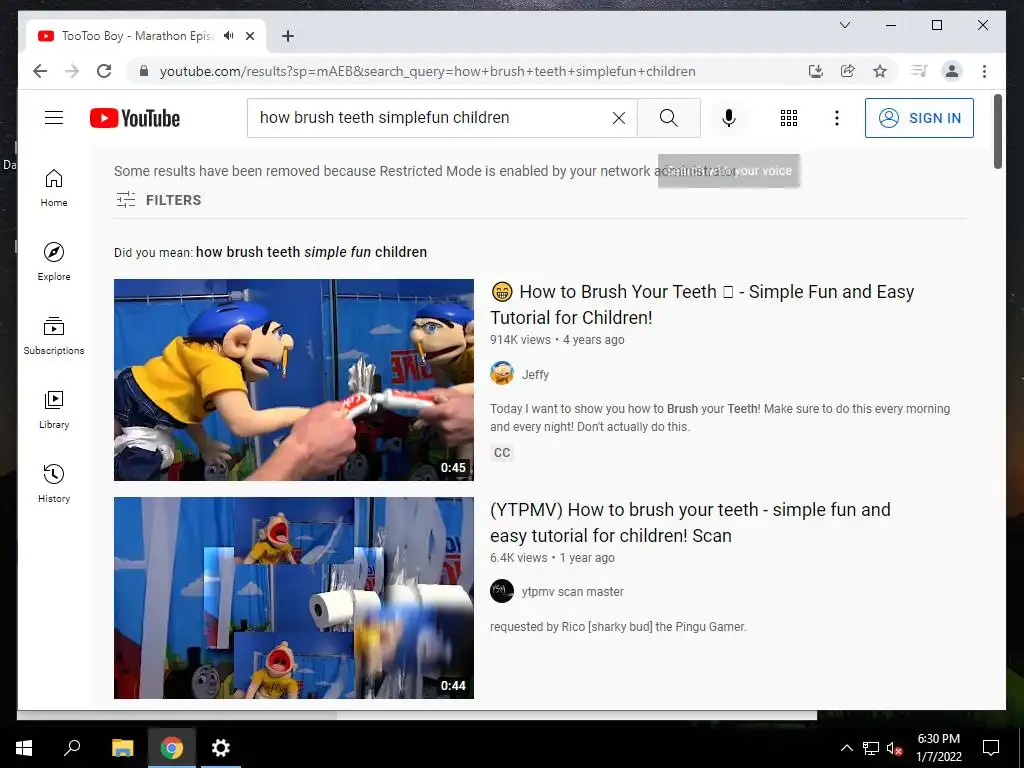Click install app icon in address bar
Image resolution: width=1024 pixels, height=768 pixels.
tap(816, 71)
